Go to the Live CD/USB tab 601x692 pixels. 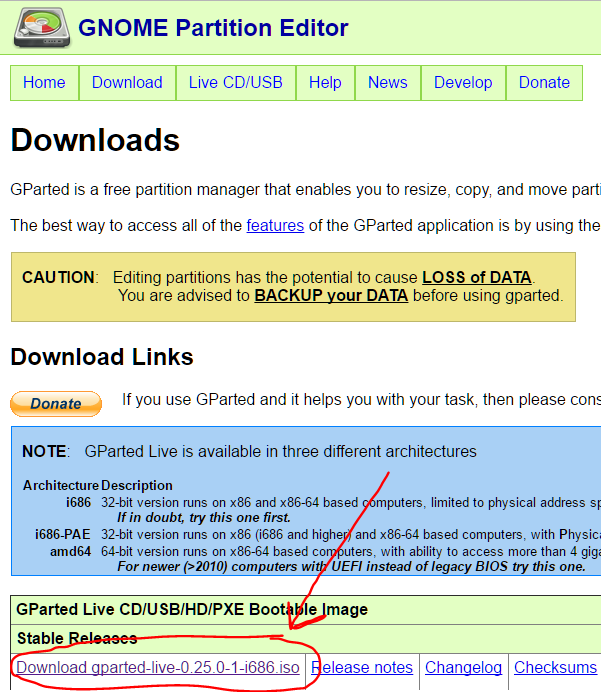[x=236, y=83]
